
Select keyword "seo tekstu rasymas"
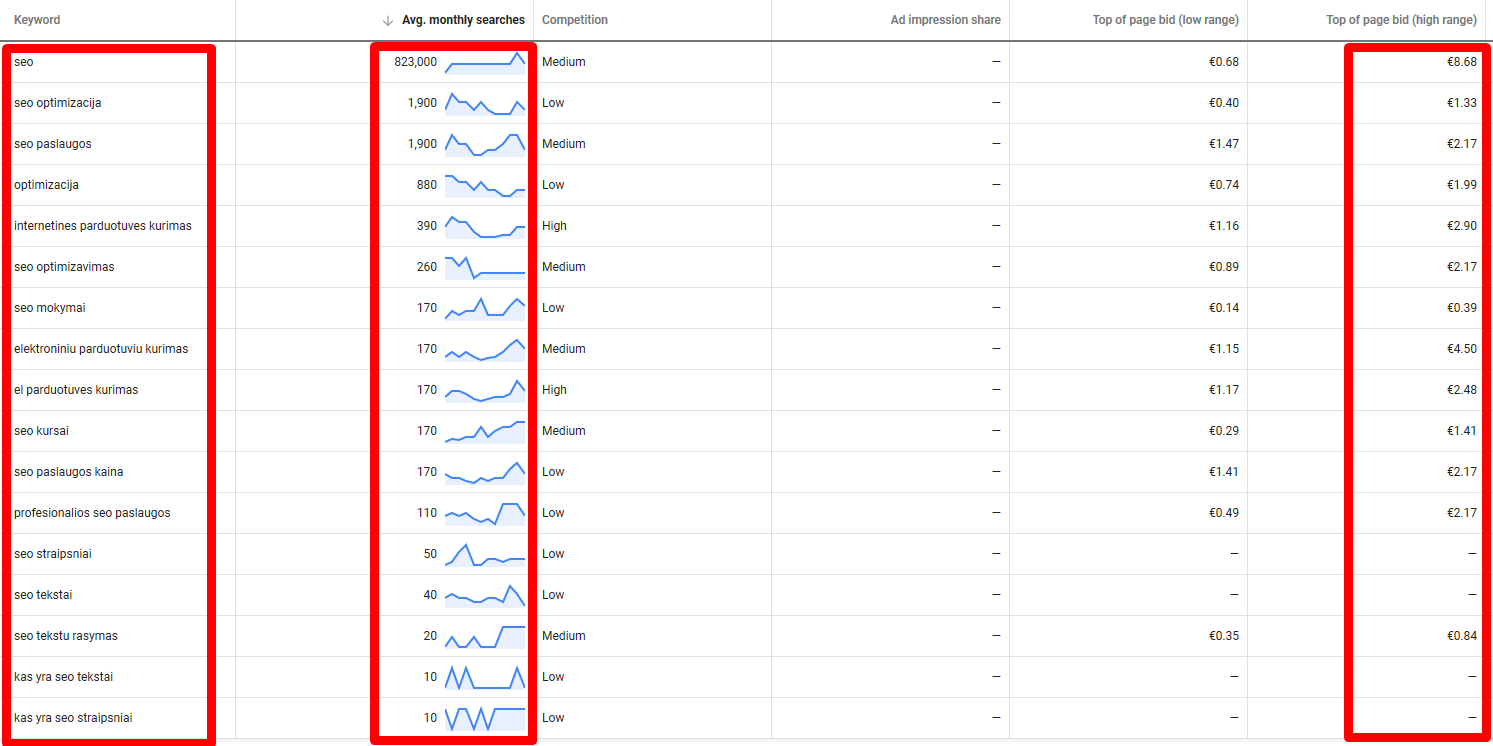point(66,636)
